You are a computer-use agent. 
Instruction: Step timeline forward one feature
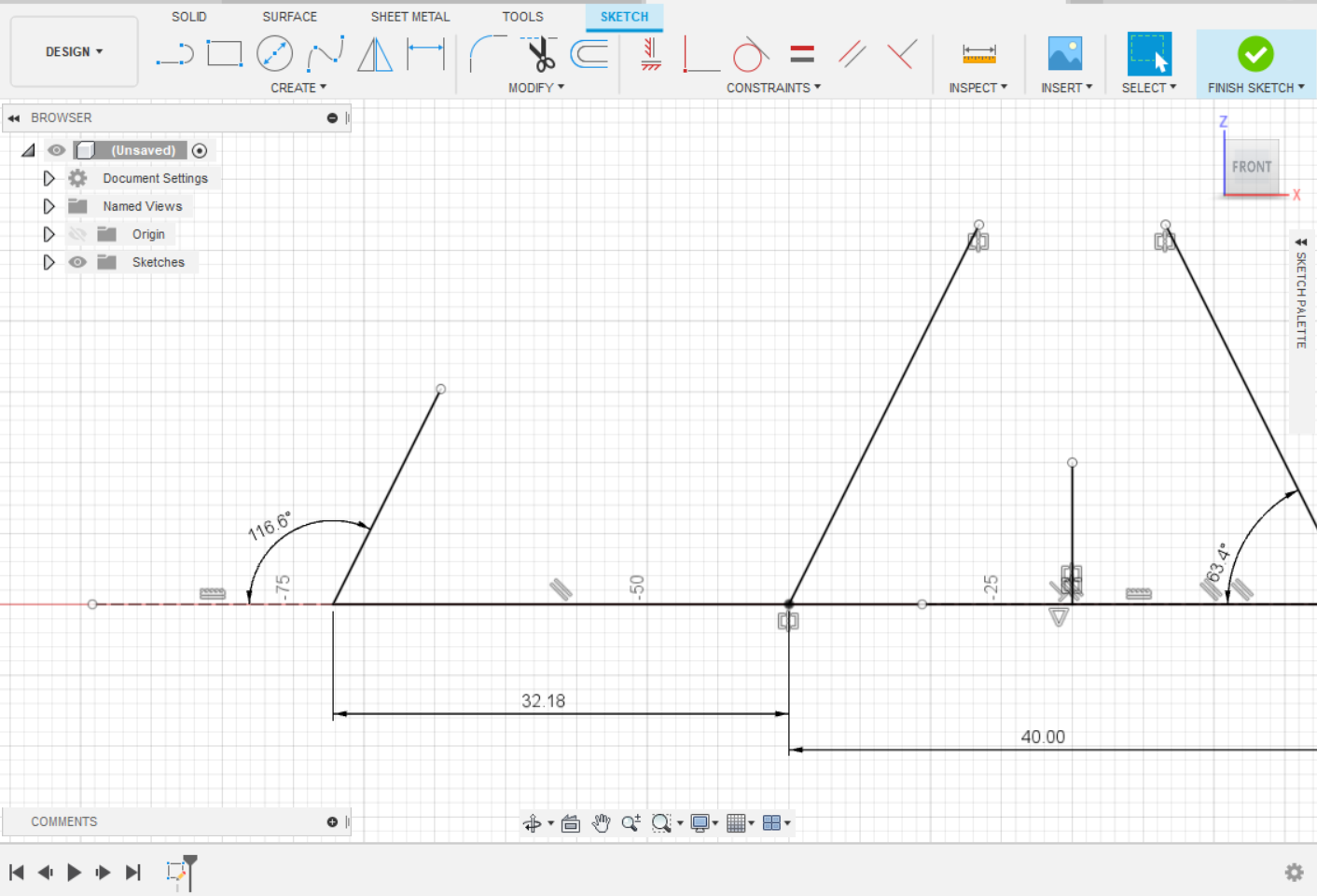click(103, 872)
